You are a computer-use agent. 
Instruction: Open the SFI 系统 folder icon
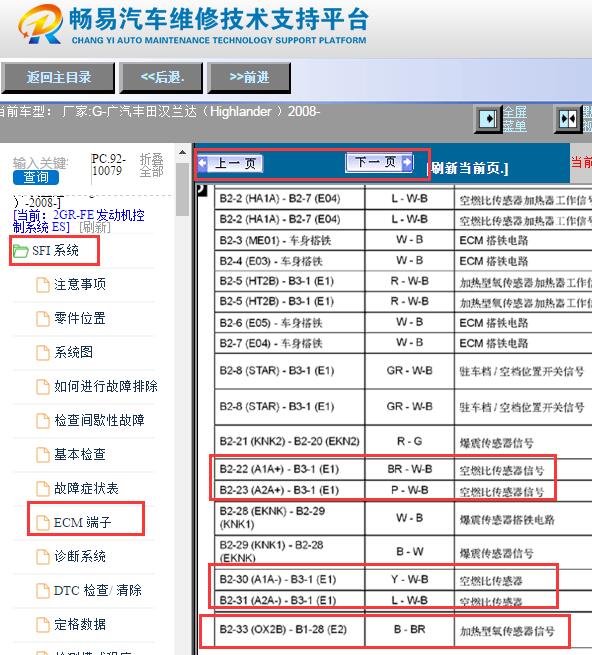[x=20, y=251]
